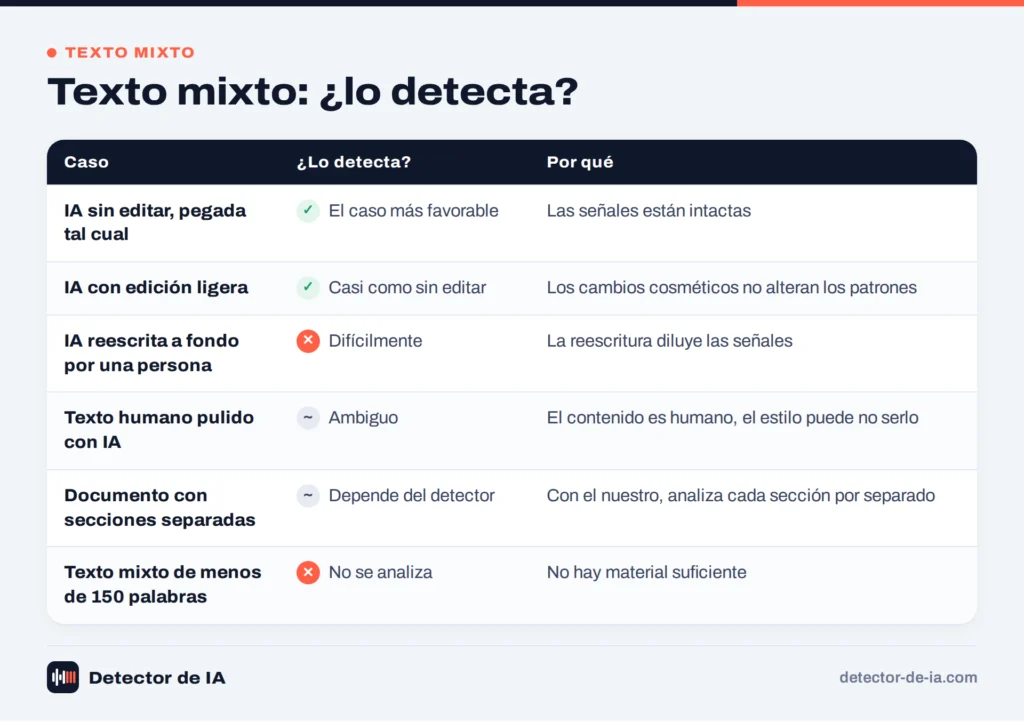Click green check icon beside 'El caso más favorable'
1024x722 pixels.
(x=308, y=211)
